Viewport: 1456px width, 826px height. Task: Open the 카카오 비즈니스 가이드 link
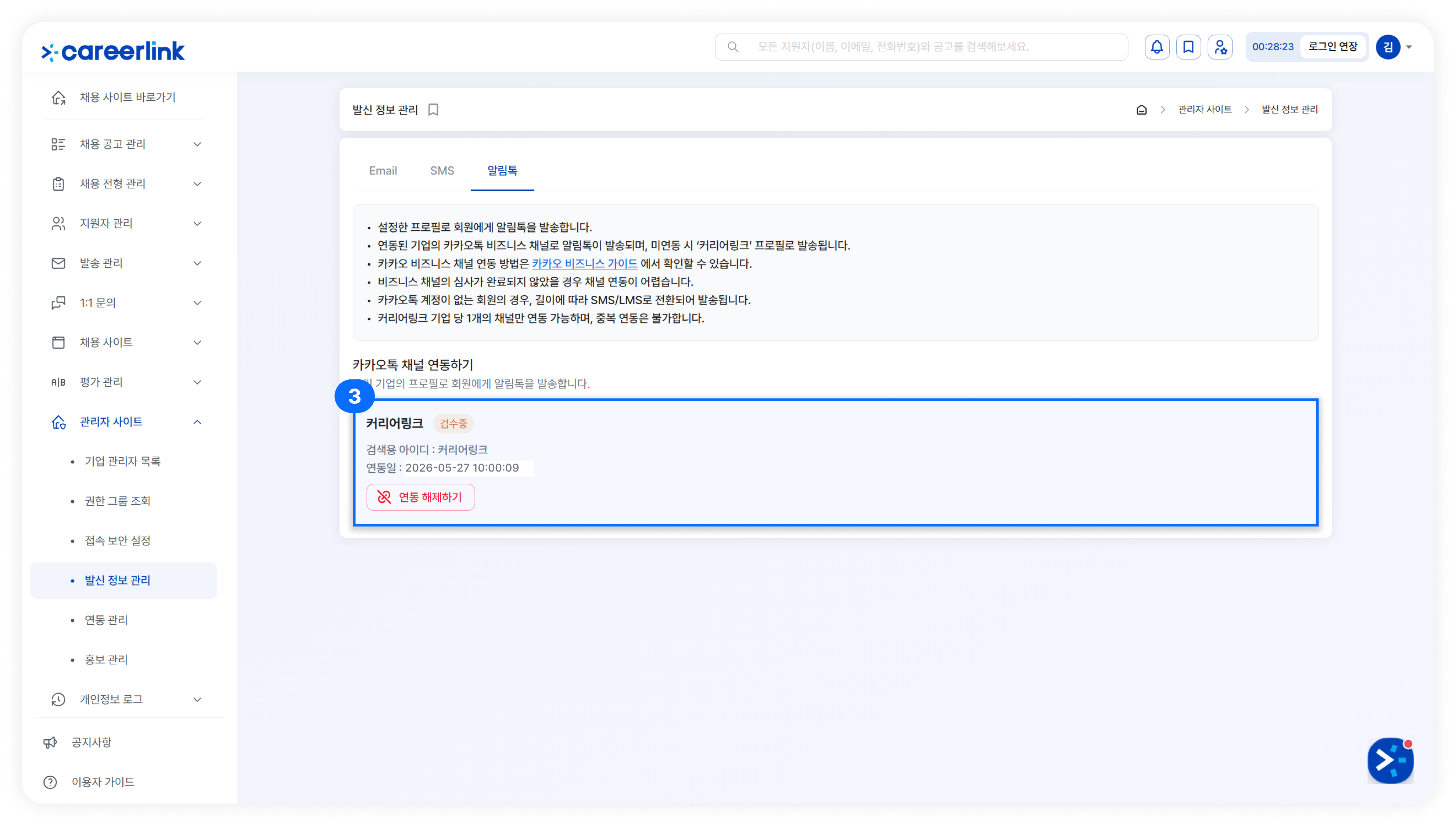[584, 264]
